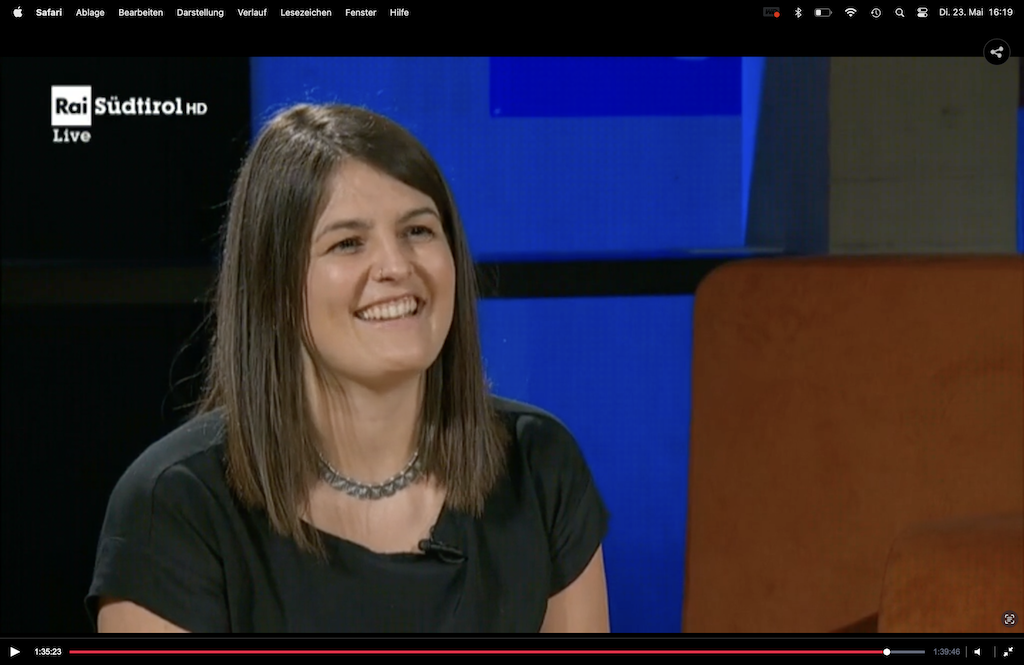Image resolution: width=1024 pixels, height=665 pixels.
Task: Open the Darstellung menu
Action: point(200,12)
